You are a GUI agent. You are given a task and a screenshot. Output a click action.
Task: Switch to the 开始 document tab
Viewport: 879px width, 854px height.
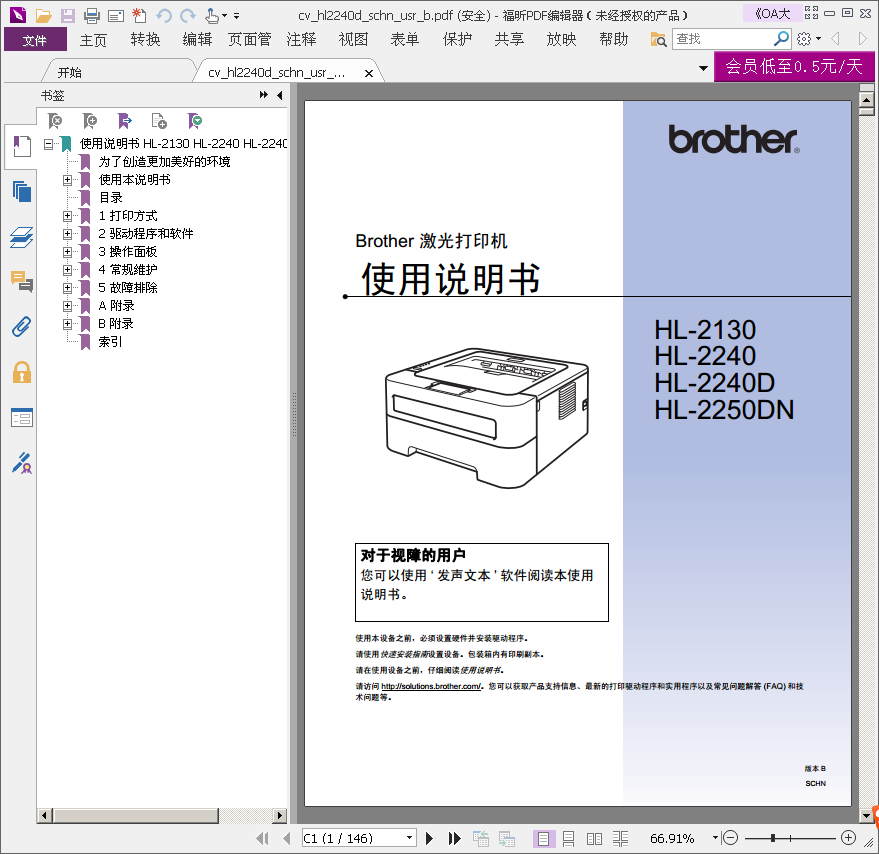click(x=70, y=72)
